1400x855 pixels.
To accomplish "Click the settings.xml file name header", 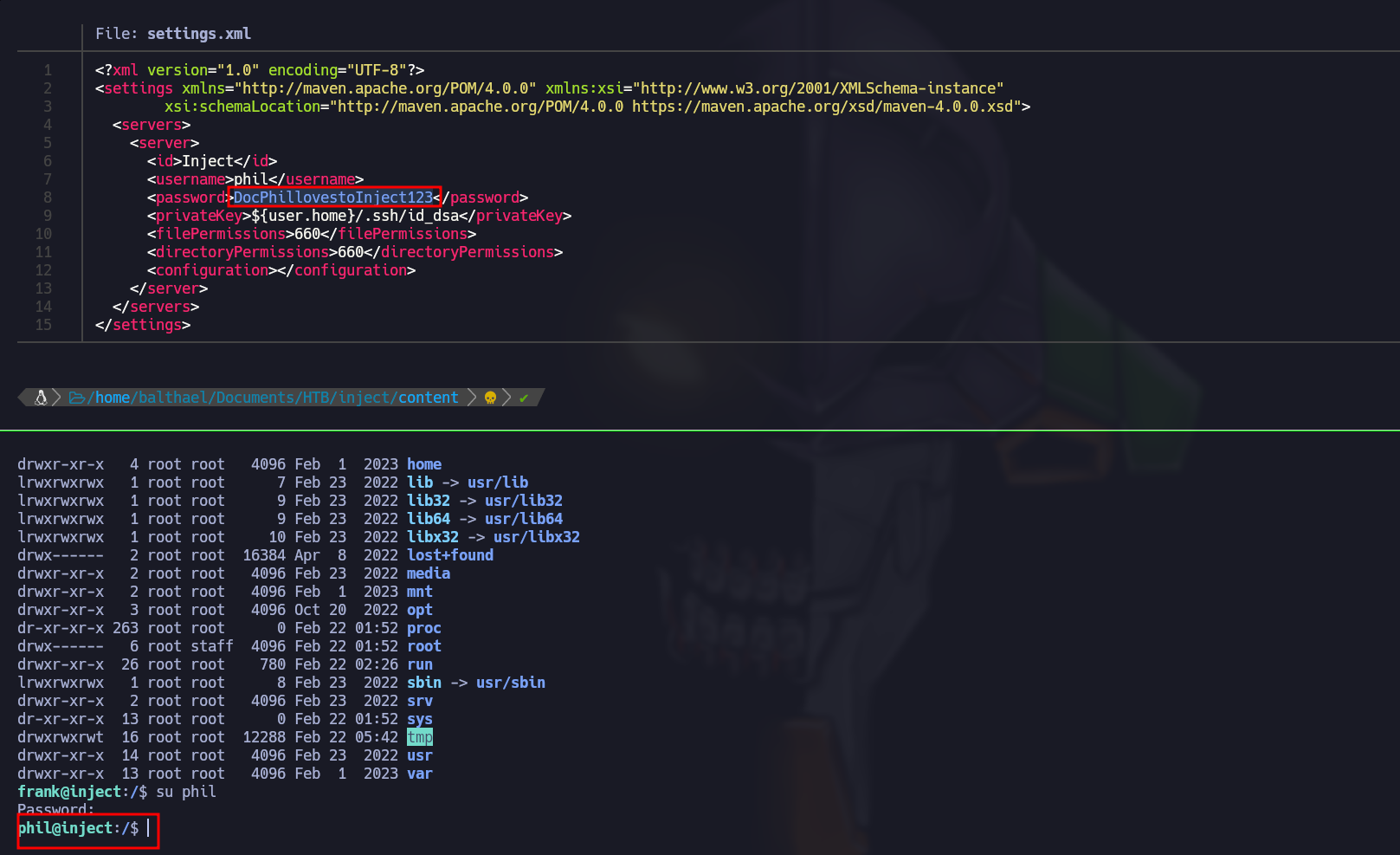I will pyautogui.click(x=198, y=34).
